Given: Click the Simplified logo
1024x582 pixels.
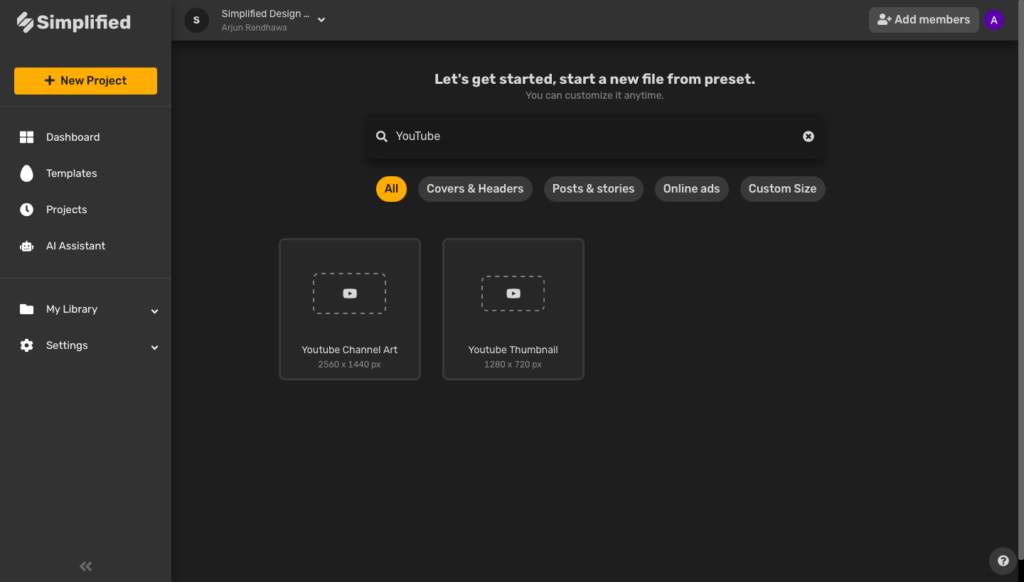Looking at the screenshot, I should 74,22.
